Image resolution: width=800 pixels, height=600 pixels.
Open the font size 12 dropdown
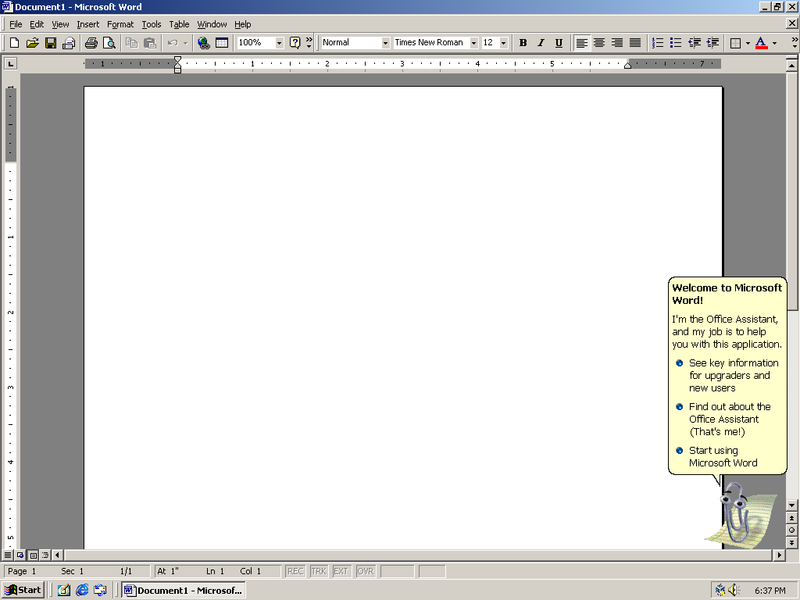[504, 43]
